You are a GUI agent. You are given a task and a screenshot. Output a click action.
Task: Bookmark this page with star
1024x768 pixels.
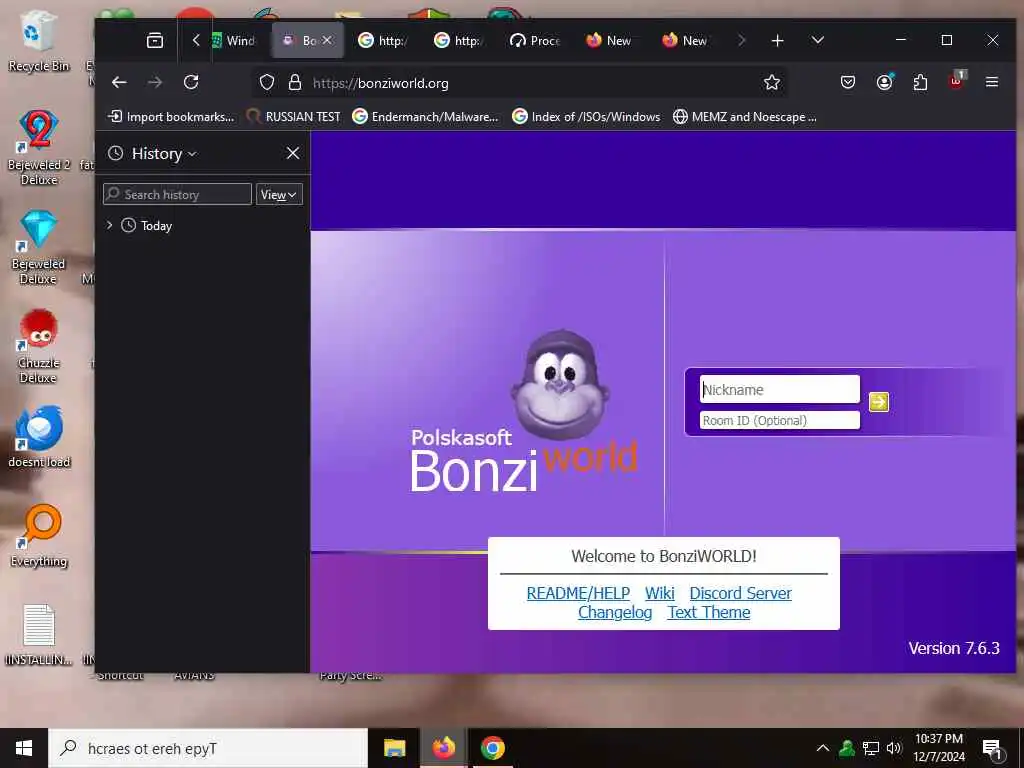(772, 82)
